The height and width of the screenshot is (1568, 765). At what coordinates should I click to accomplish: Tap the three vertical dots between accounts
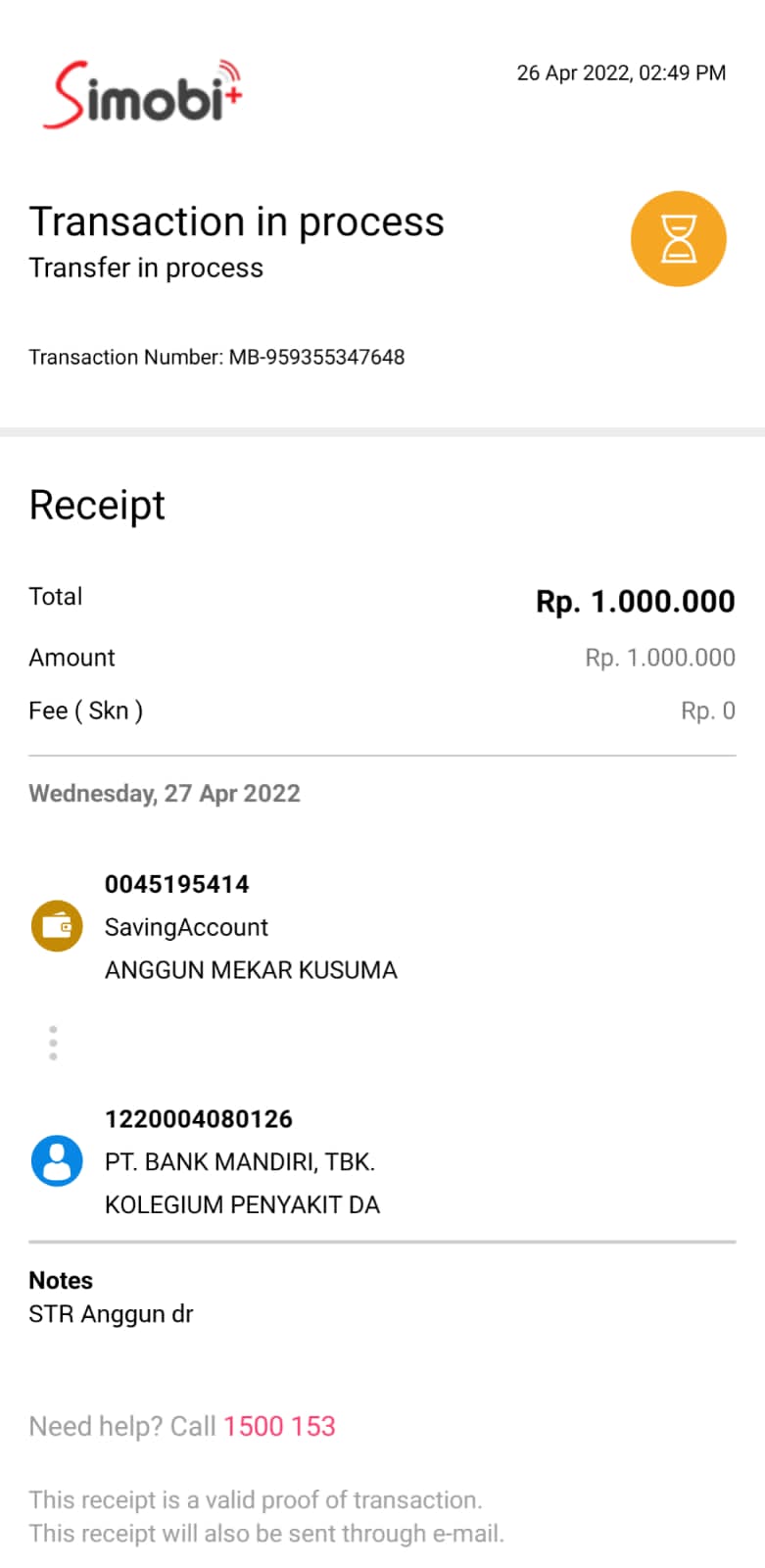(x=53, y=1044)
